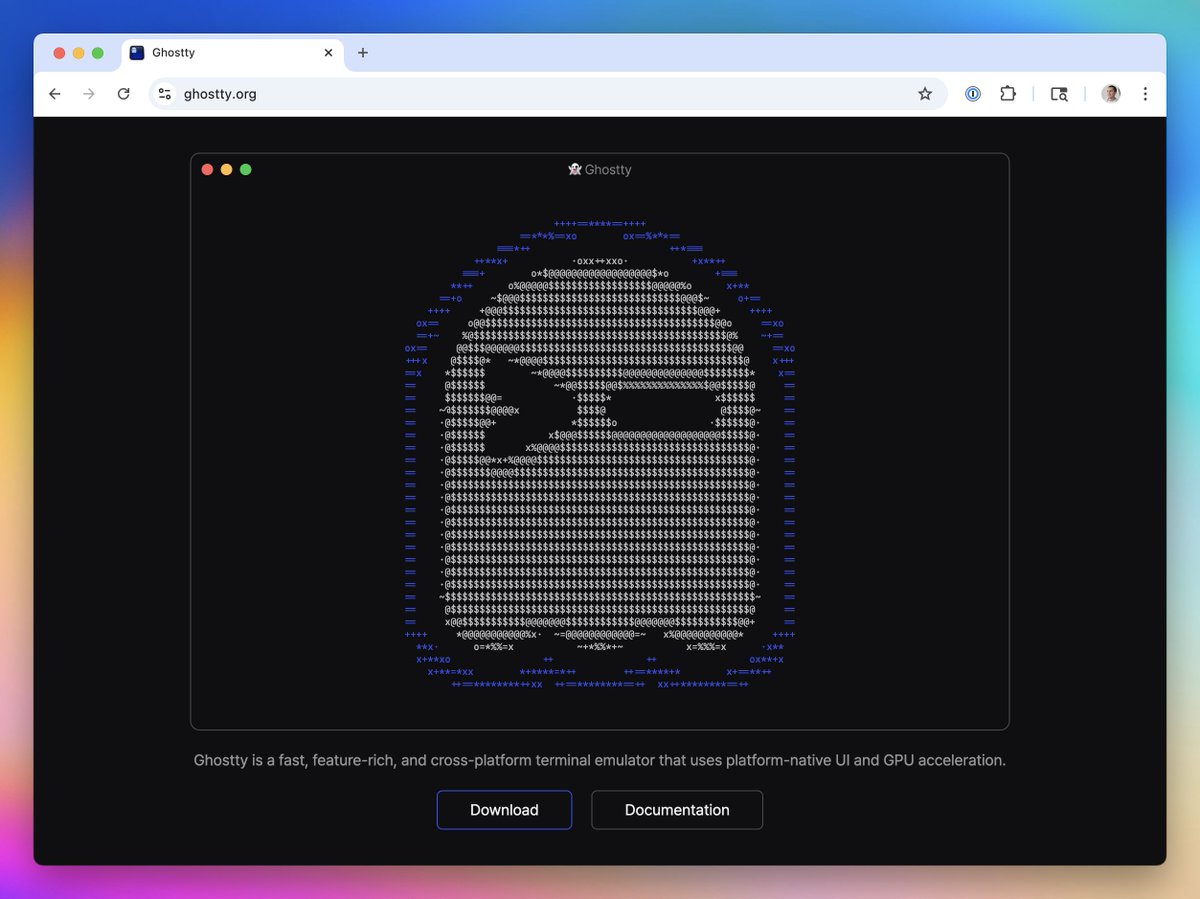This screenshot has height=899, width=1200.
Task: Reload the ghostty.org page
Action: [x=123, y=94]
